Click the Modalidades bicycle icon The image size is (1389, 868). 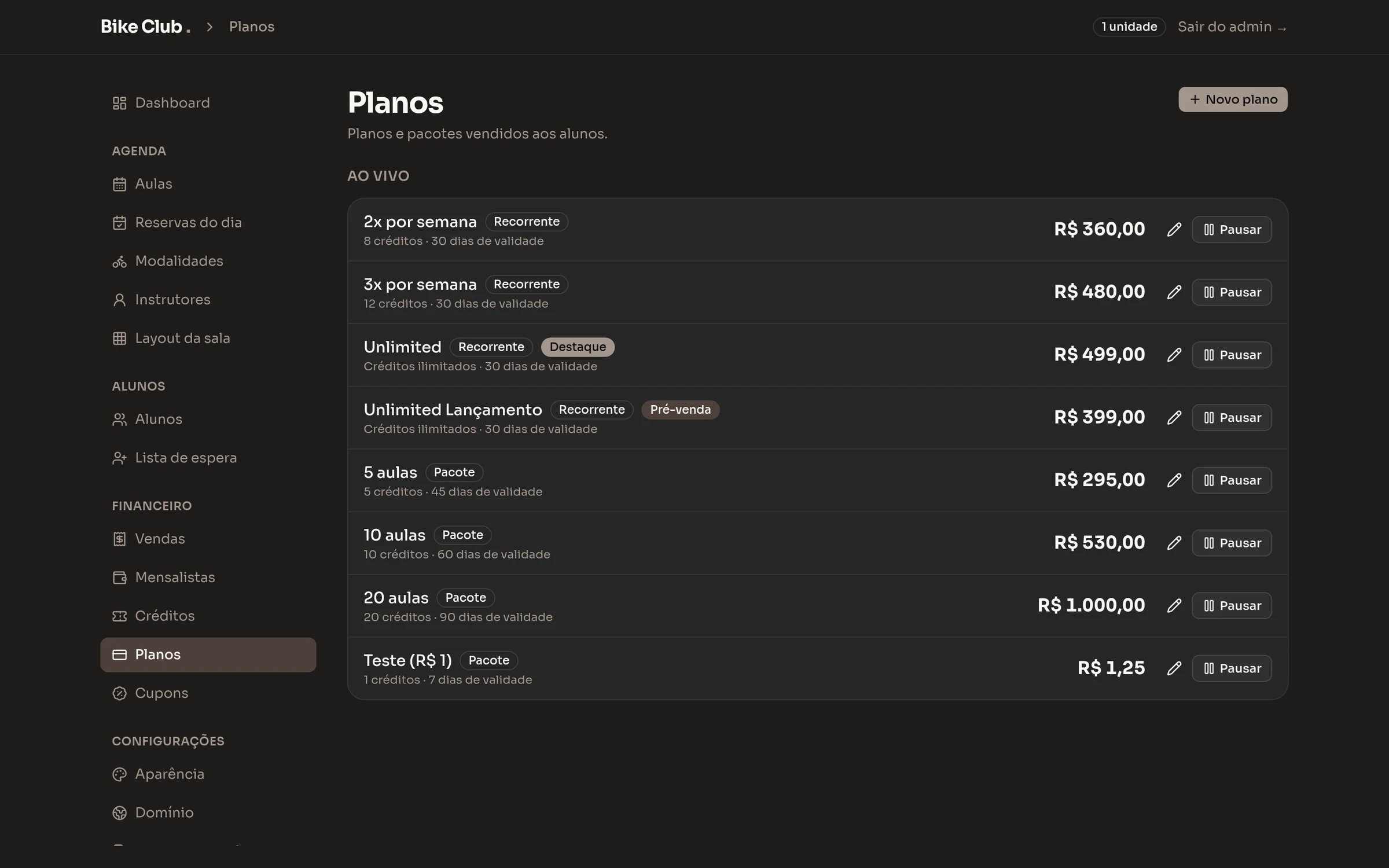tap(119, 262)
